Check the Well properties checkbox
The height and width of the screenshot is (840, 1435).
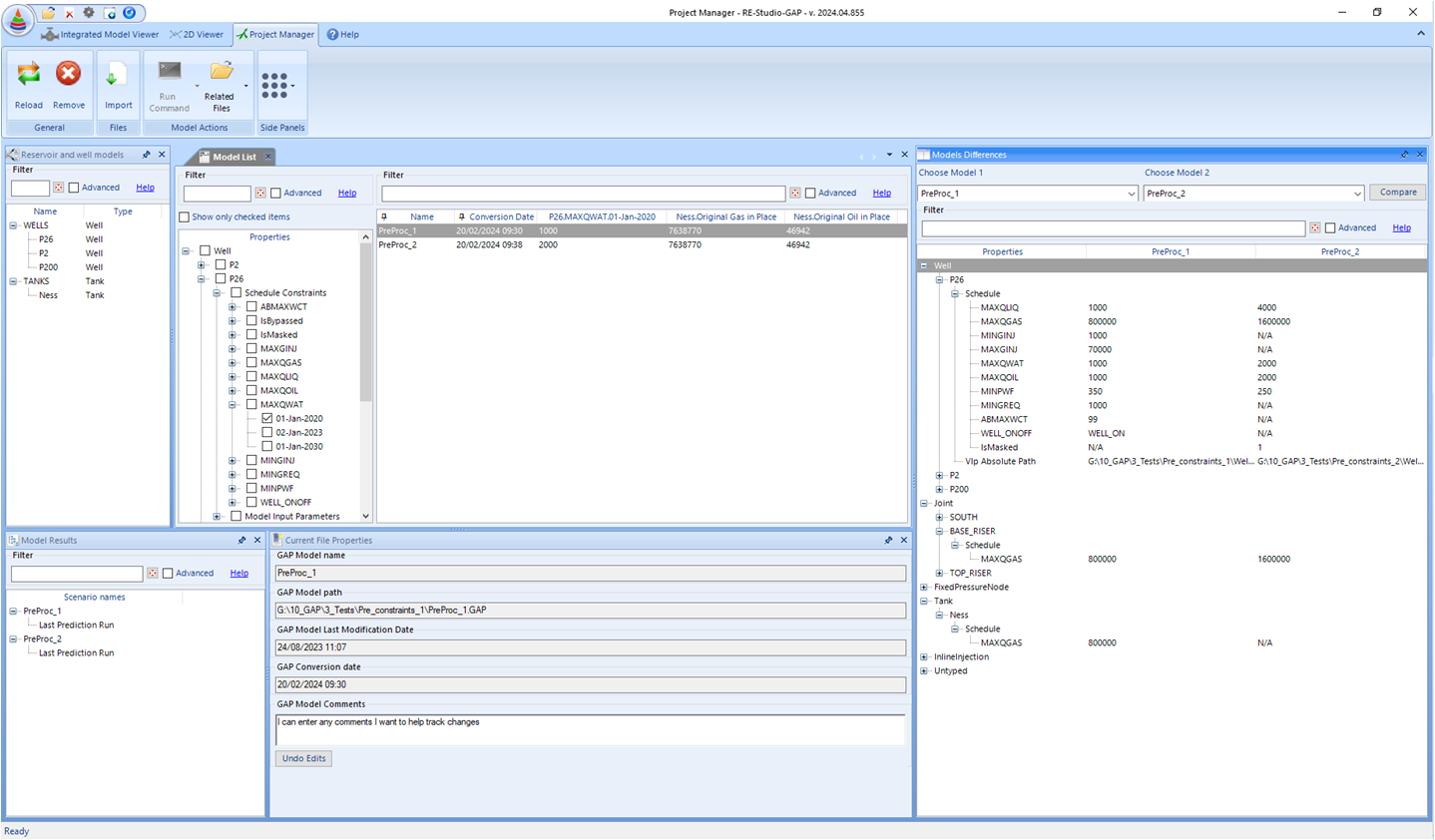(x=206, y=251)
